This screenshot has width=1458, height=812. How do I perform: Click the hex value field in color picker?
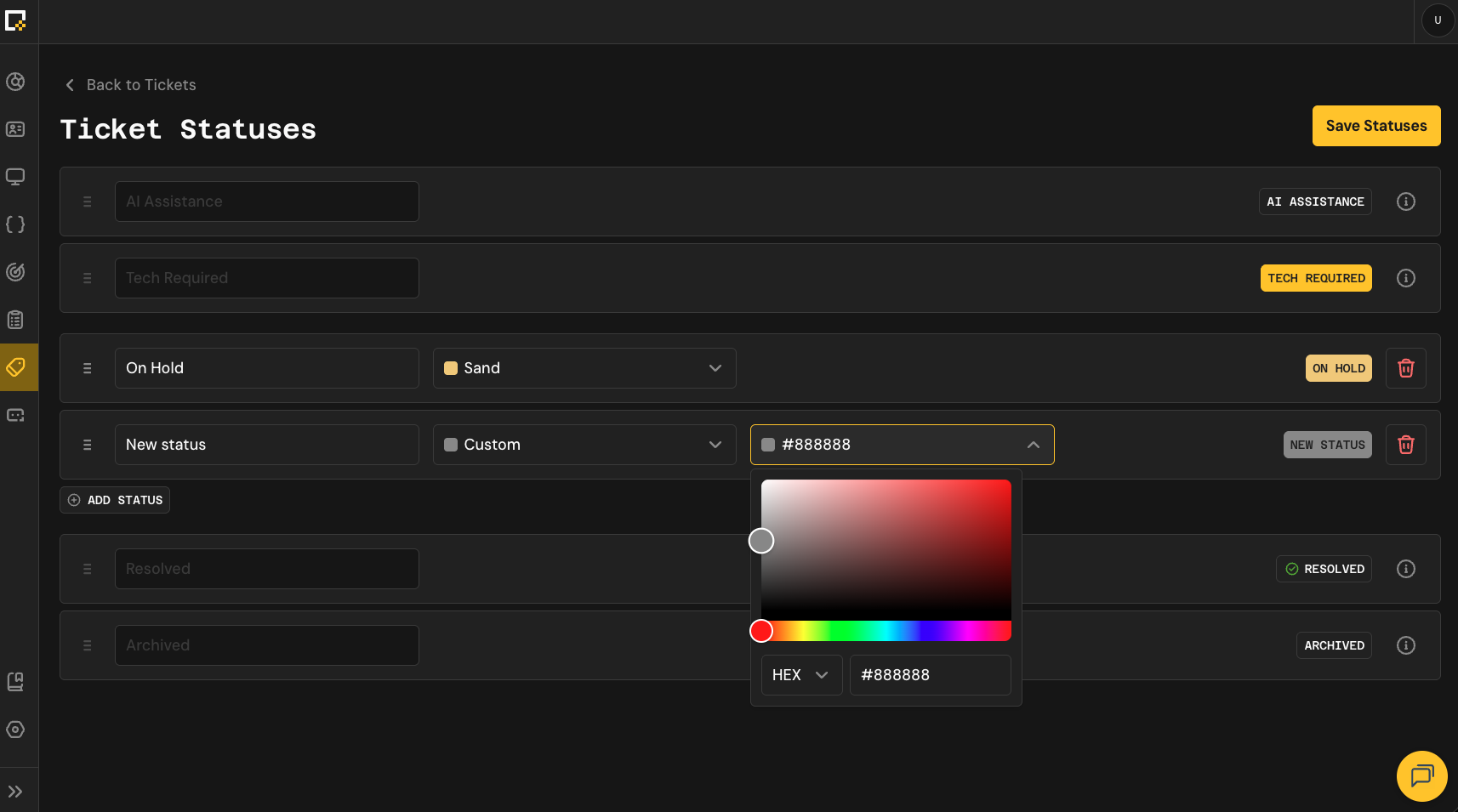pyautogui.click(x=931, y=675)
